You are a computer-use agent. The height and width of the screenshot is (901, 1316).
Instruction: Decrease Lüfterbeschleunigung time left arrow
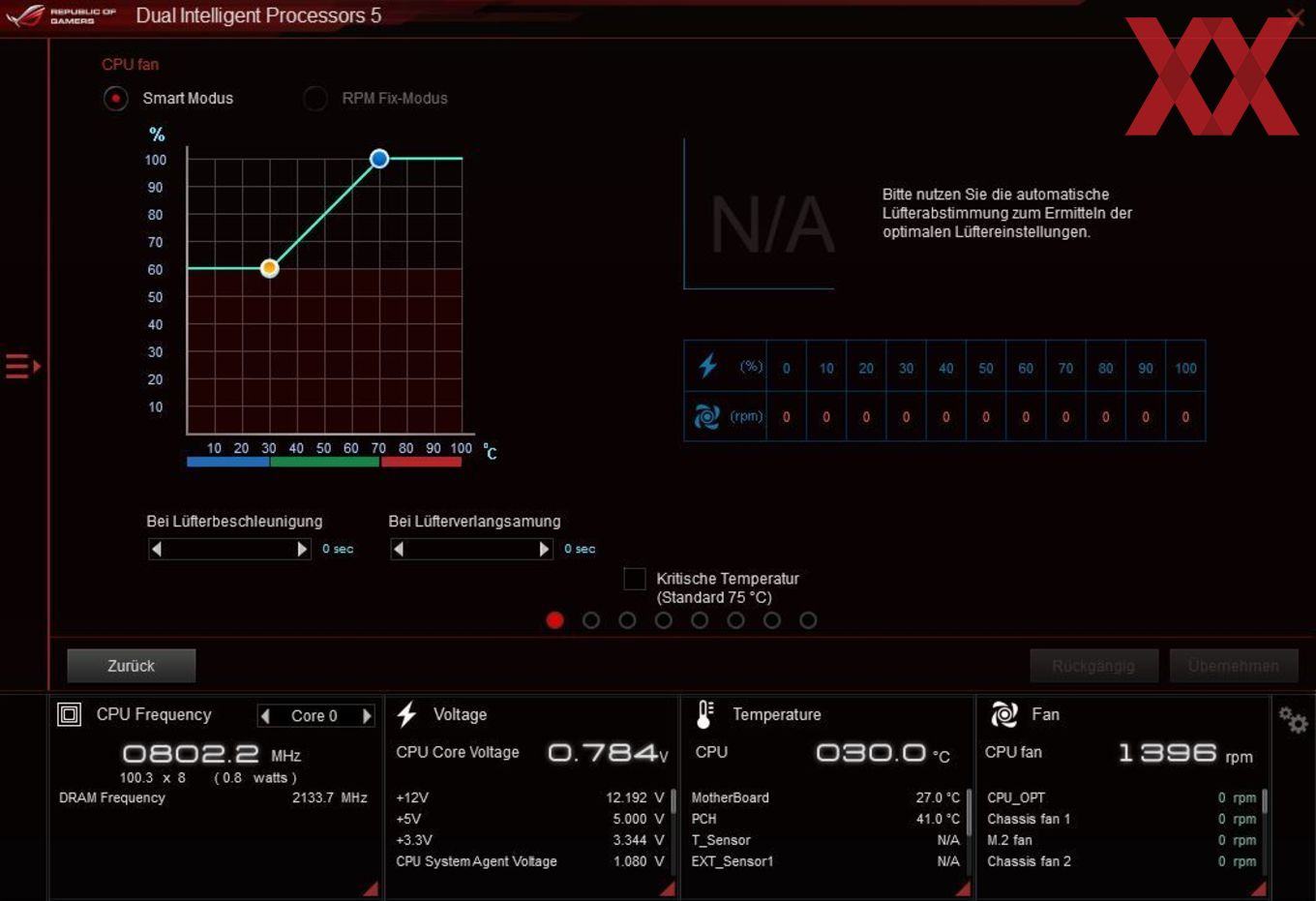point(157,549)
